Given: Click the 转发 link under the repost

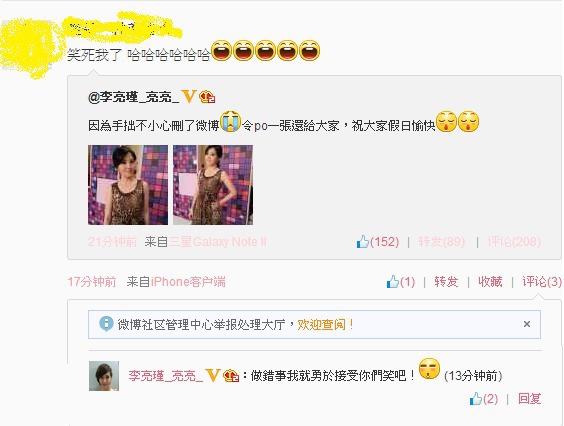Looking at the screenshot, I should (446, 281).
